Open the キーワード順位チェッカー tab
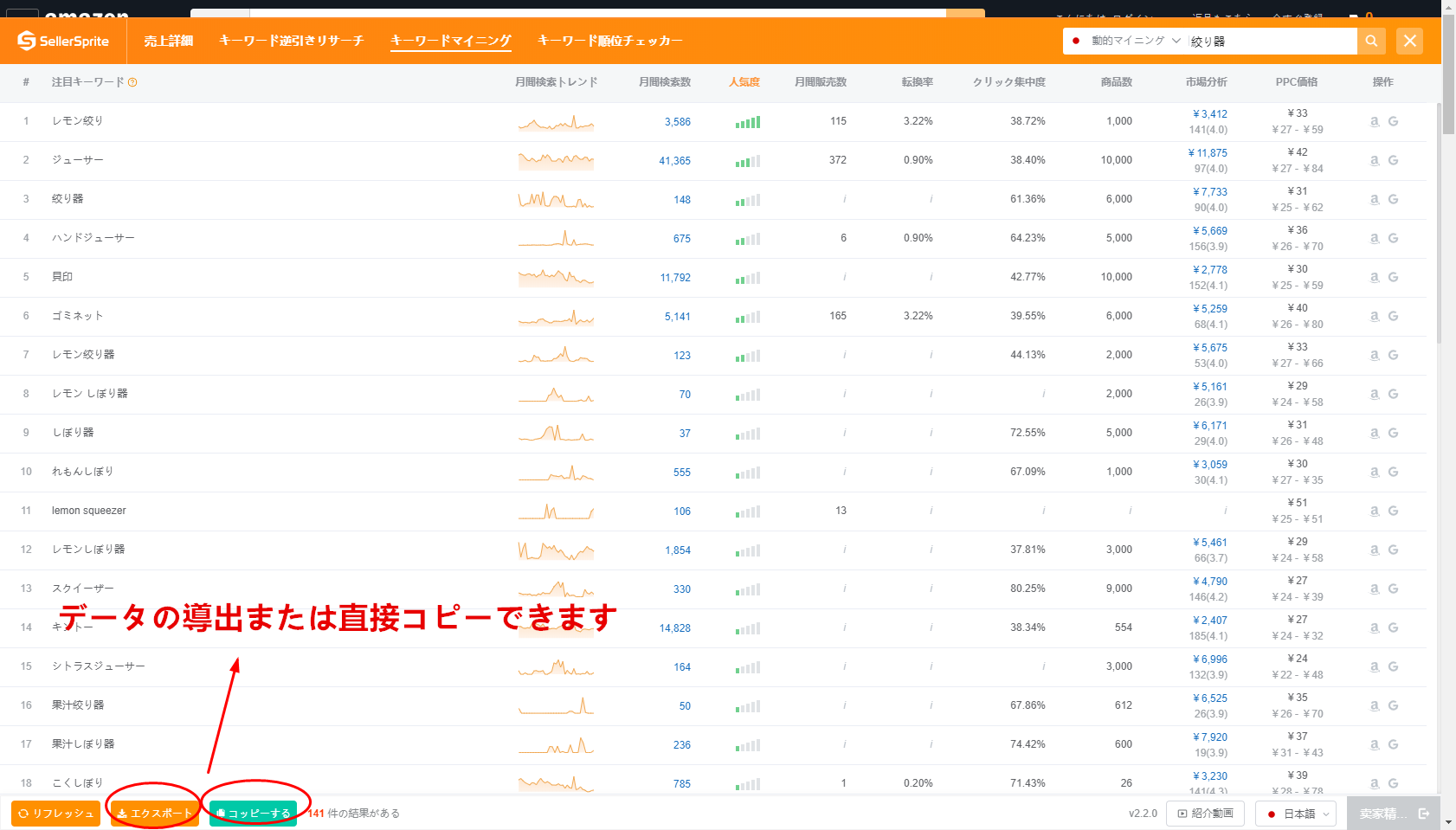 point(609,41)
